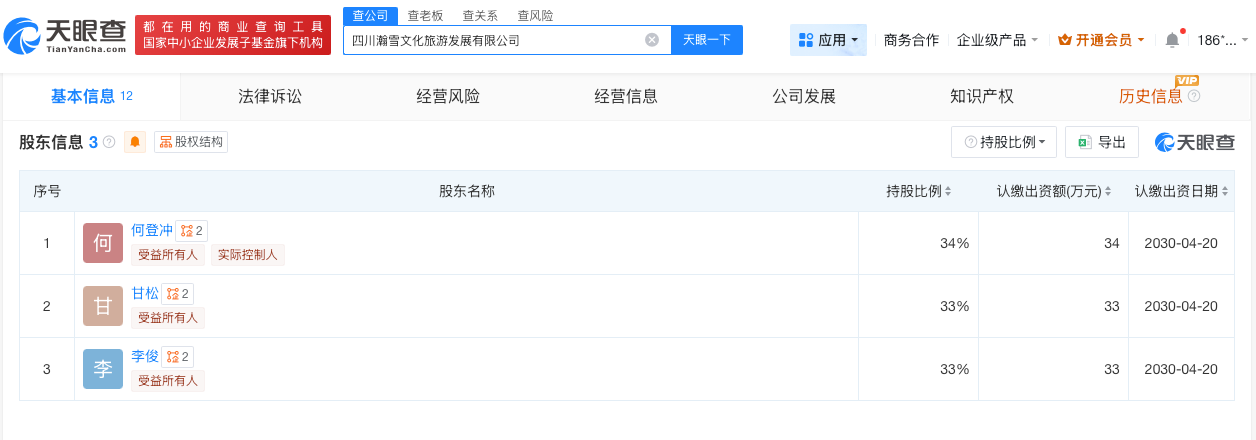Clear the search box with the x icon
This screenshot has width=1256, height=440.
tap(652, 40)
